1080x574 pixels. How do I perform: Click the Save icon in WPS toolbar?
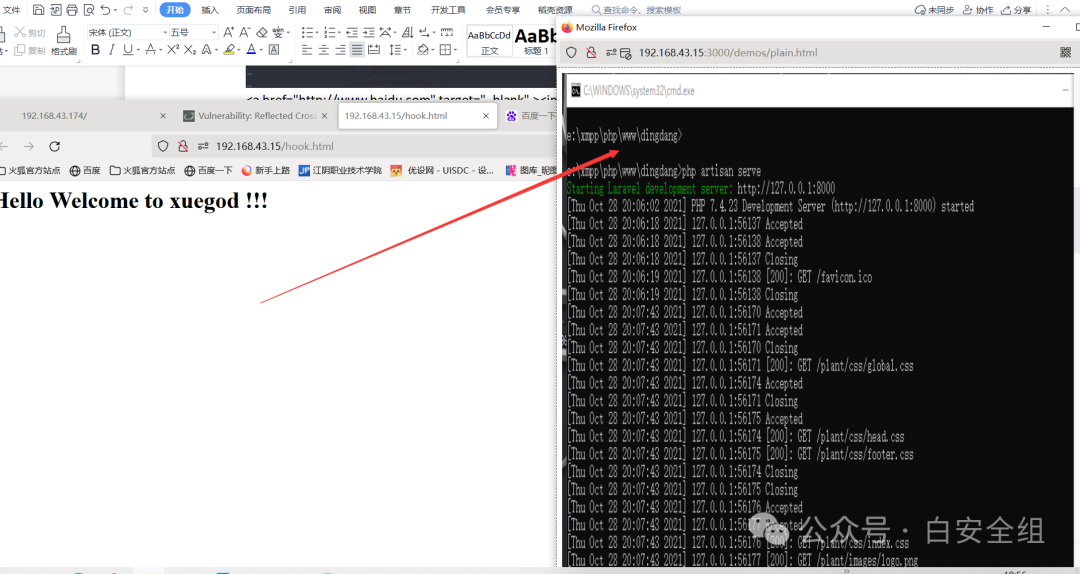click(x=39, y=10)
